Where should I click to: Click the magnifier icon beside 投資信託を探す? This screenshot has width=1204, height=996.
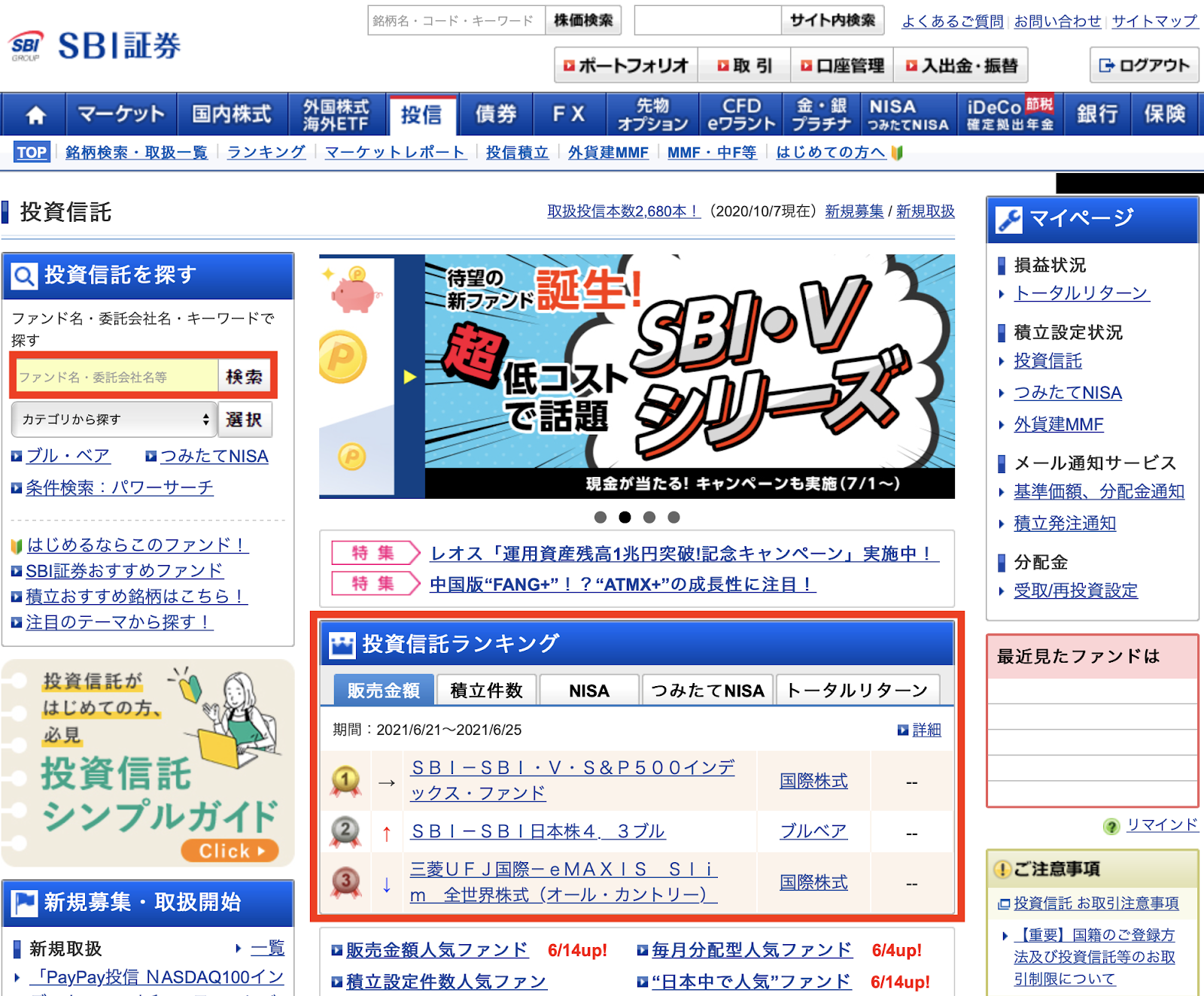(x=24, y=276)
